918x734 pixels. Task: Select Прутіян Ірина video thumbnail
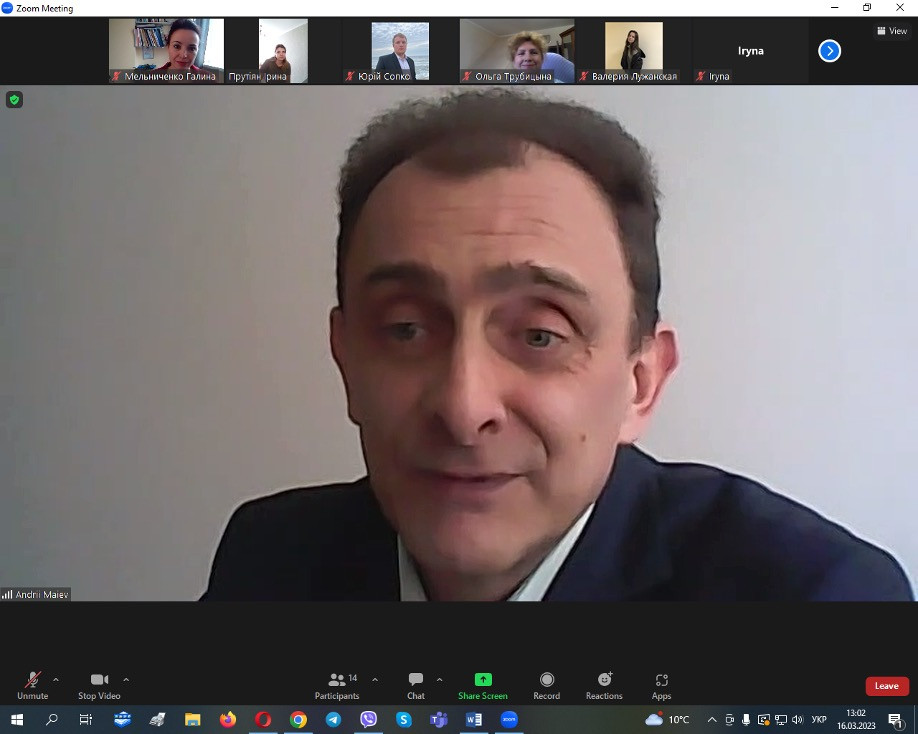click(283, 50)
